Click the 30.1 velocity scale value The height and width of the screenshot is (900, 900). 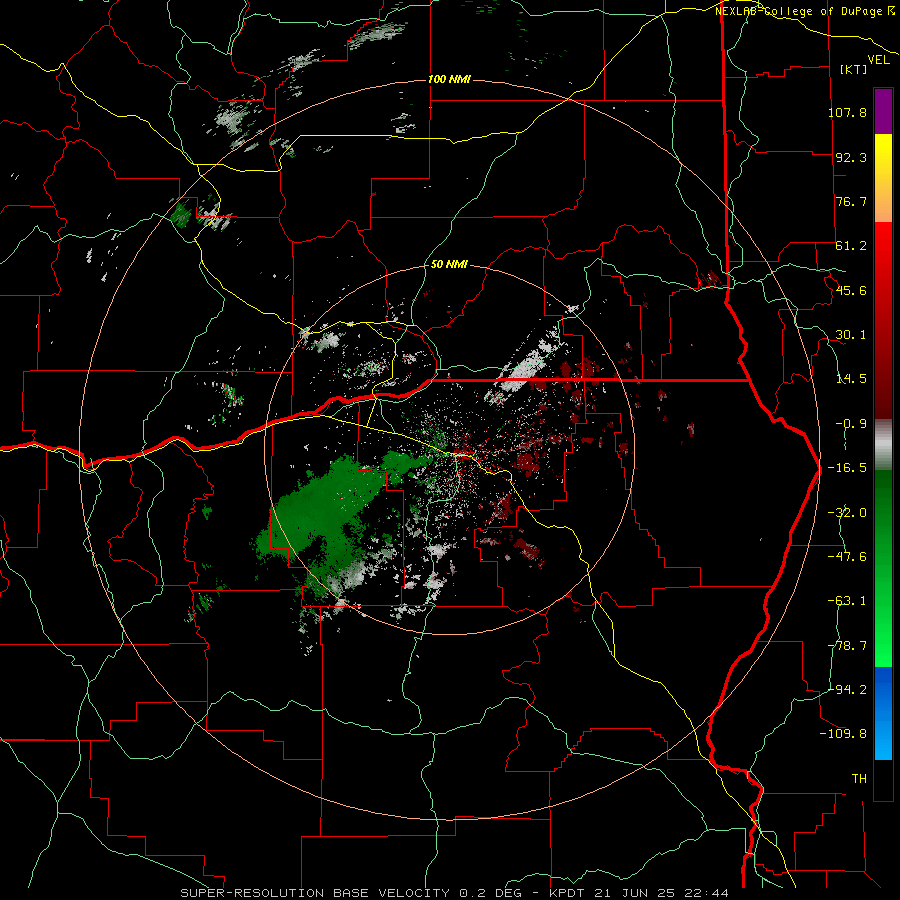coord(851,335)
